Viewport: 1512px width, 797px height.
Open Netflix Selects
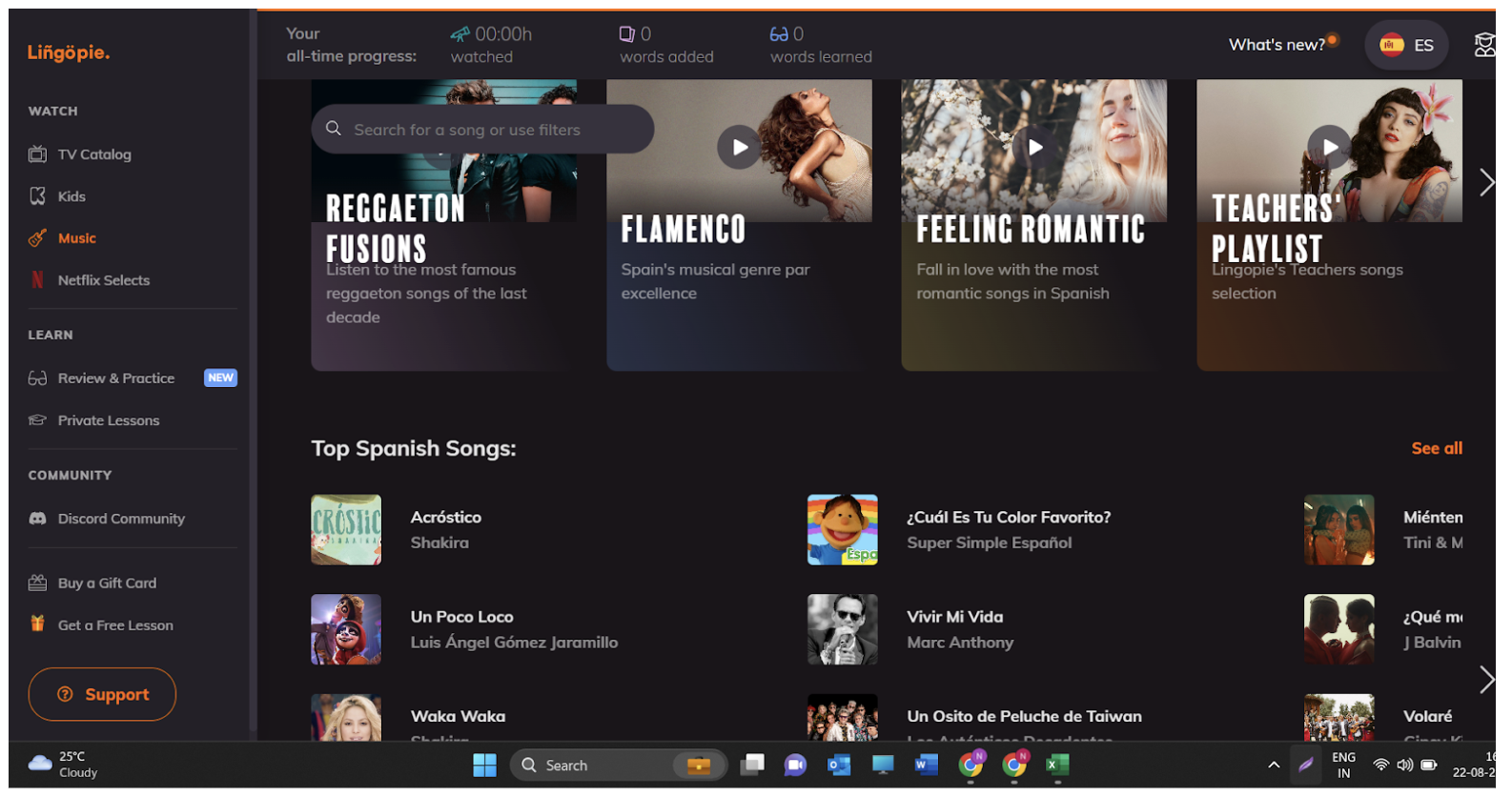[x=104, y=279]
